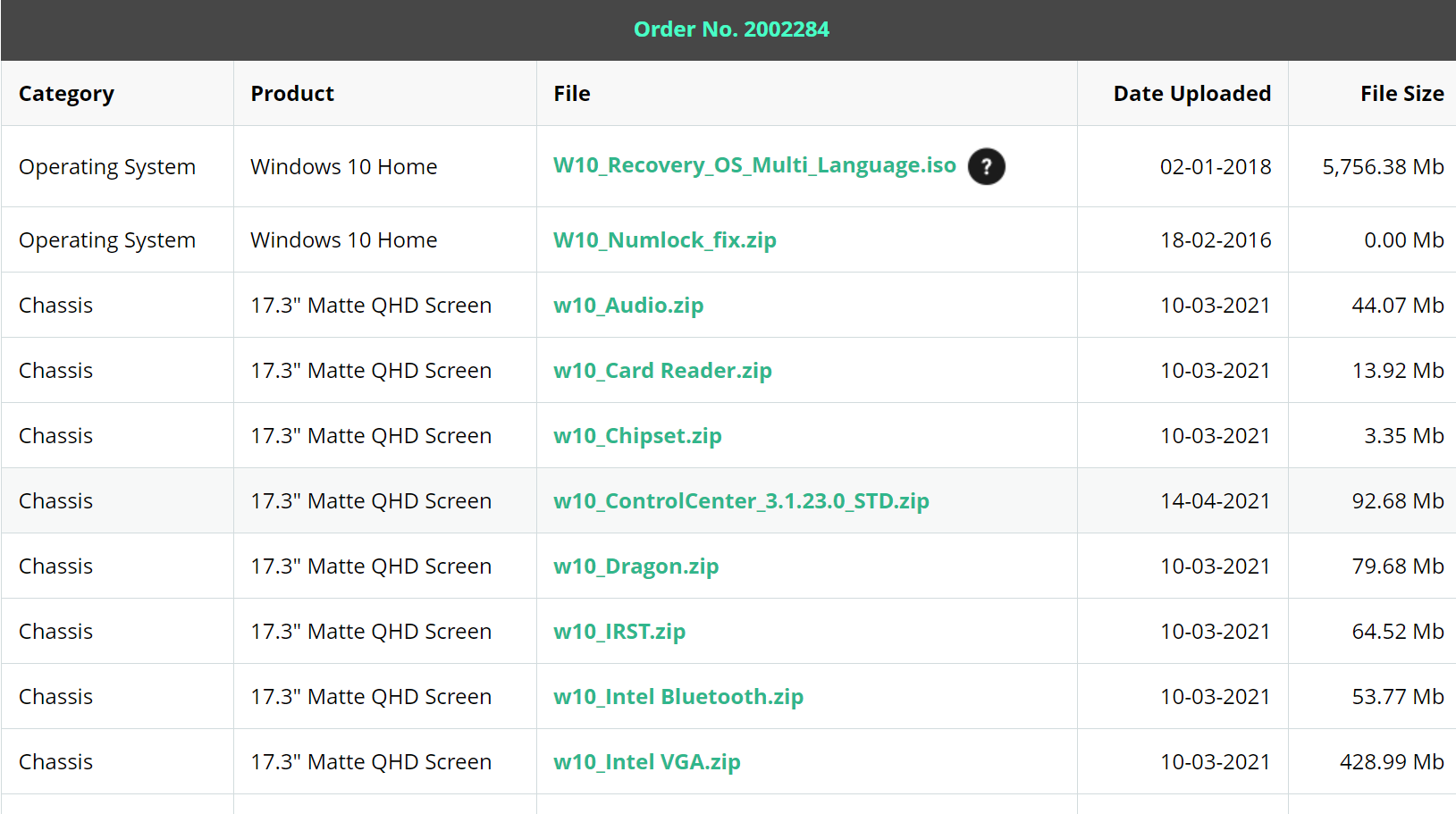The image size is (1456, 814).
Task: Select the 3.35 Mb file size value
Action: click(1403, 436)
